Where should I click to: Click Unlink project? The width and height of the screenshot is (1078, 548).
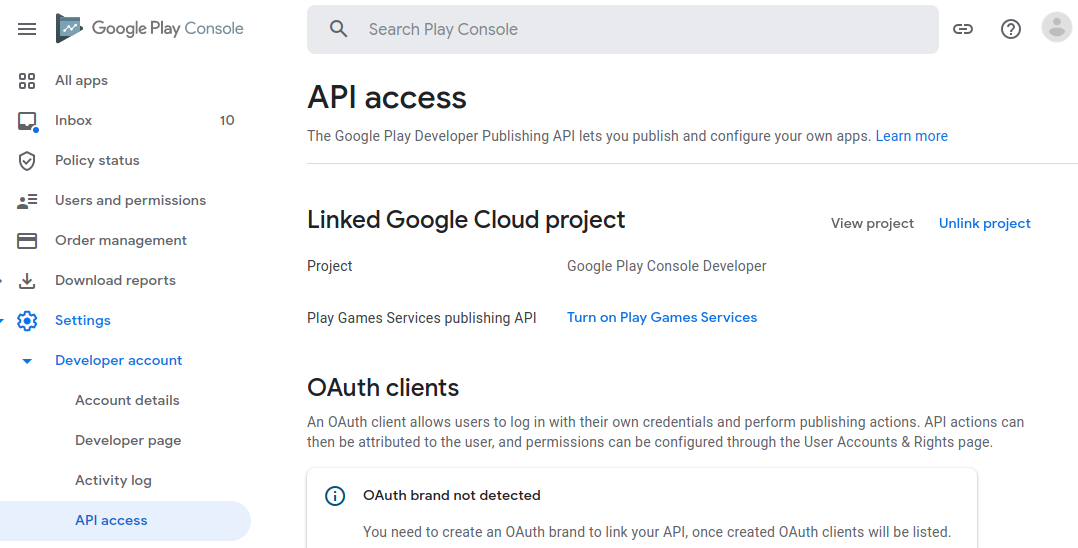[984, 223]
